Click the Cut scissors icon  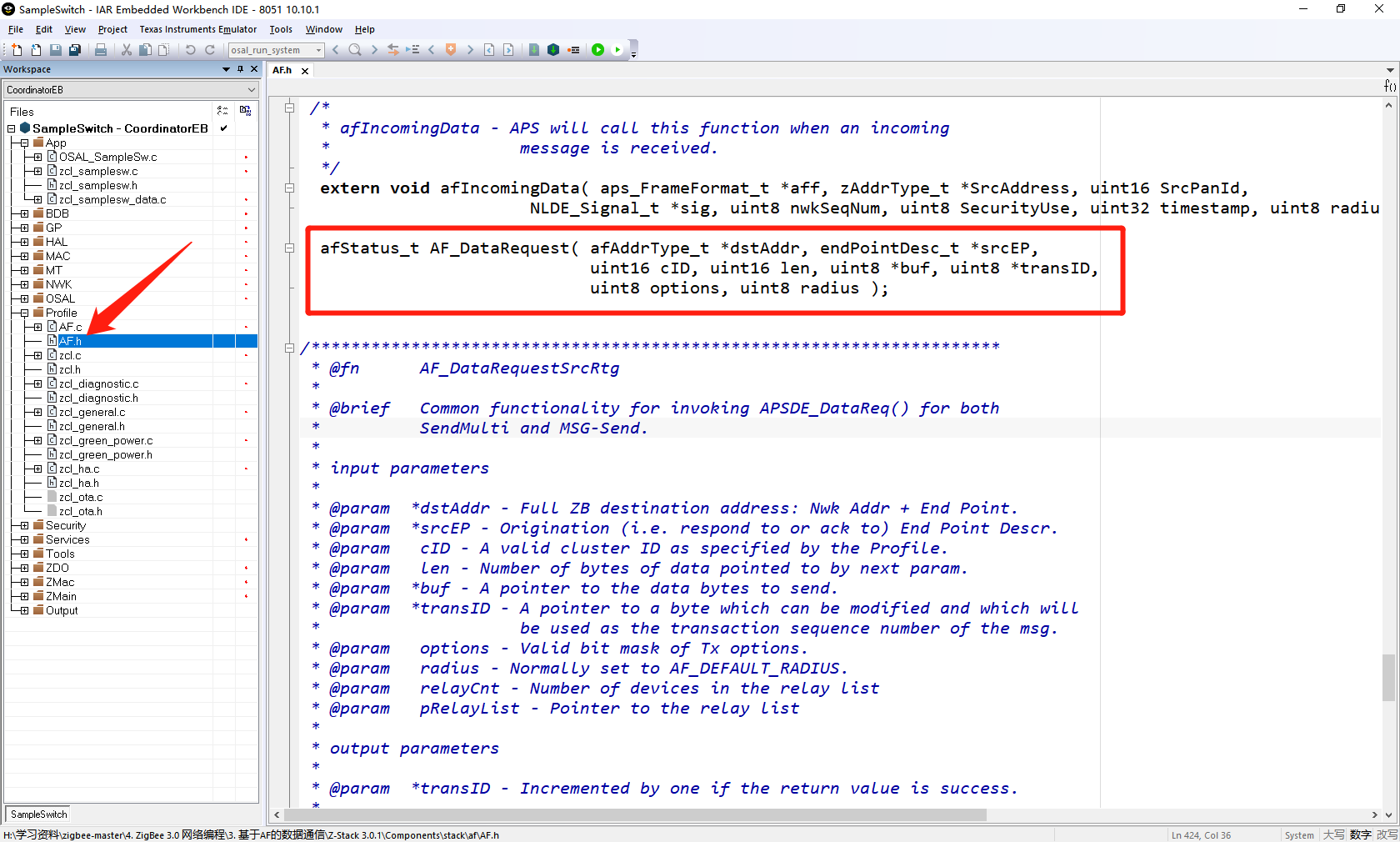pyautogui.click(x=127, y=50)
